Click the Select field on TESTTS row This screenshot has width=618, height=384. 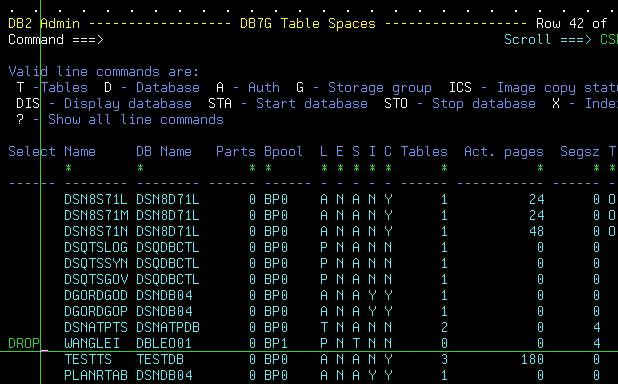coord(32,360)
